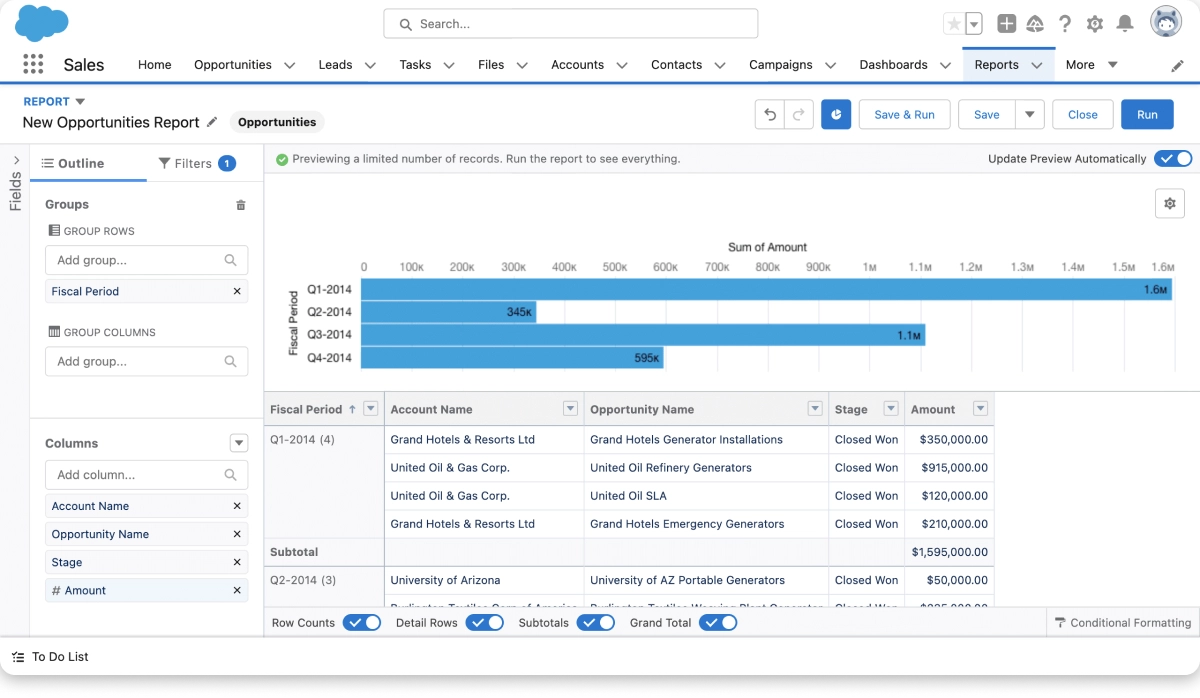Click the Save button
The width and height of the screenshot is (1200, 698).
[987, 114]
